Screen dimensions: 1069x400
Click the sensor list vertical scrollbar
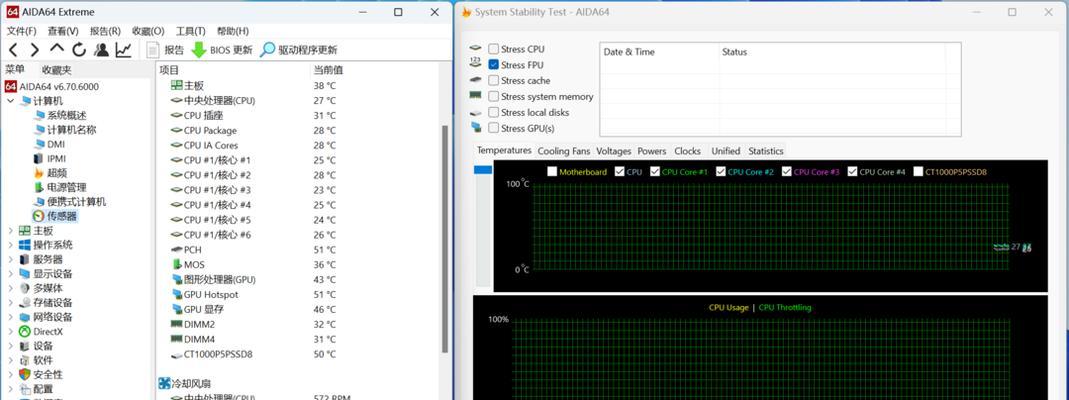446,239
